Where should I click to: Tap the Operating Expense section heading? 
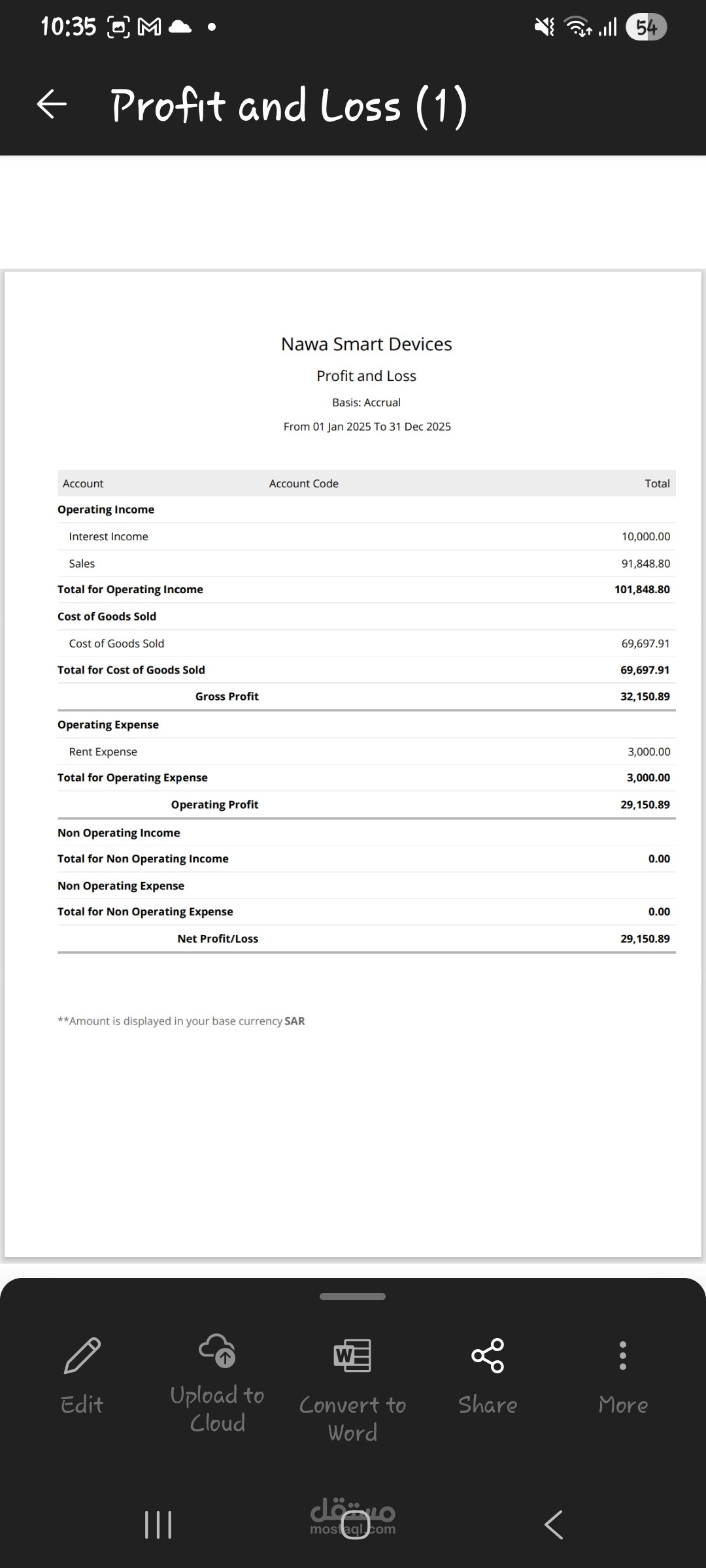pos(108,725)
